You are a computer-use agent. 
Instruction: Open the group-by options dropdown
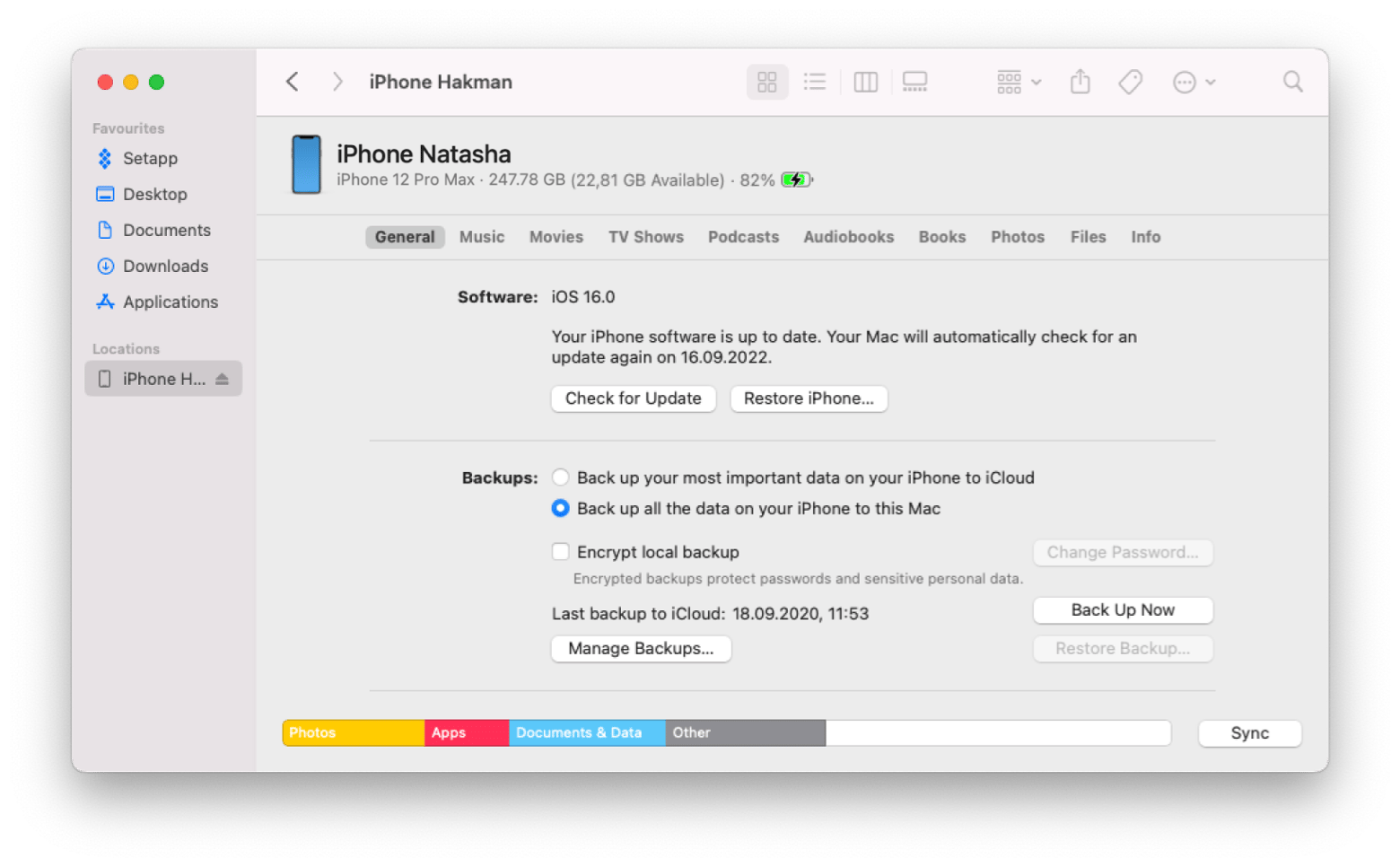pos(1019,82)
